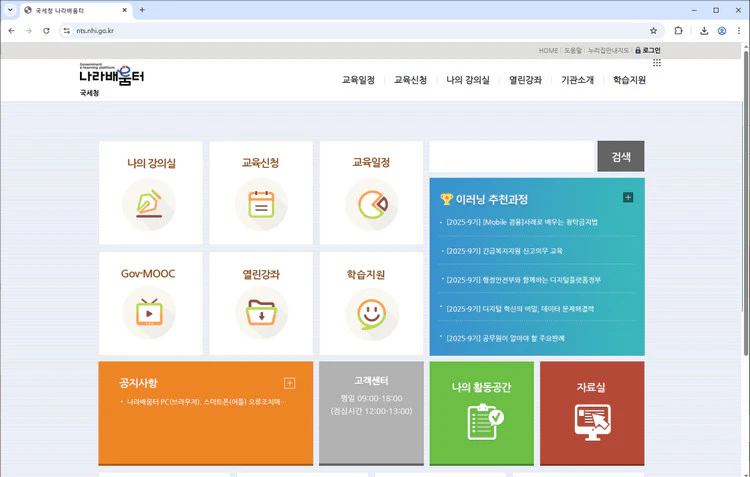Image resolution: width=750 pixels, height=477 pixels.
Task: Open 나의 강의실 pencil icon tile
Action: pyautogui.click(x=150, y=204)
